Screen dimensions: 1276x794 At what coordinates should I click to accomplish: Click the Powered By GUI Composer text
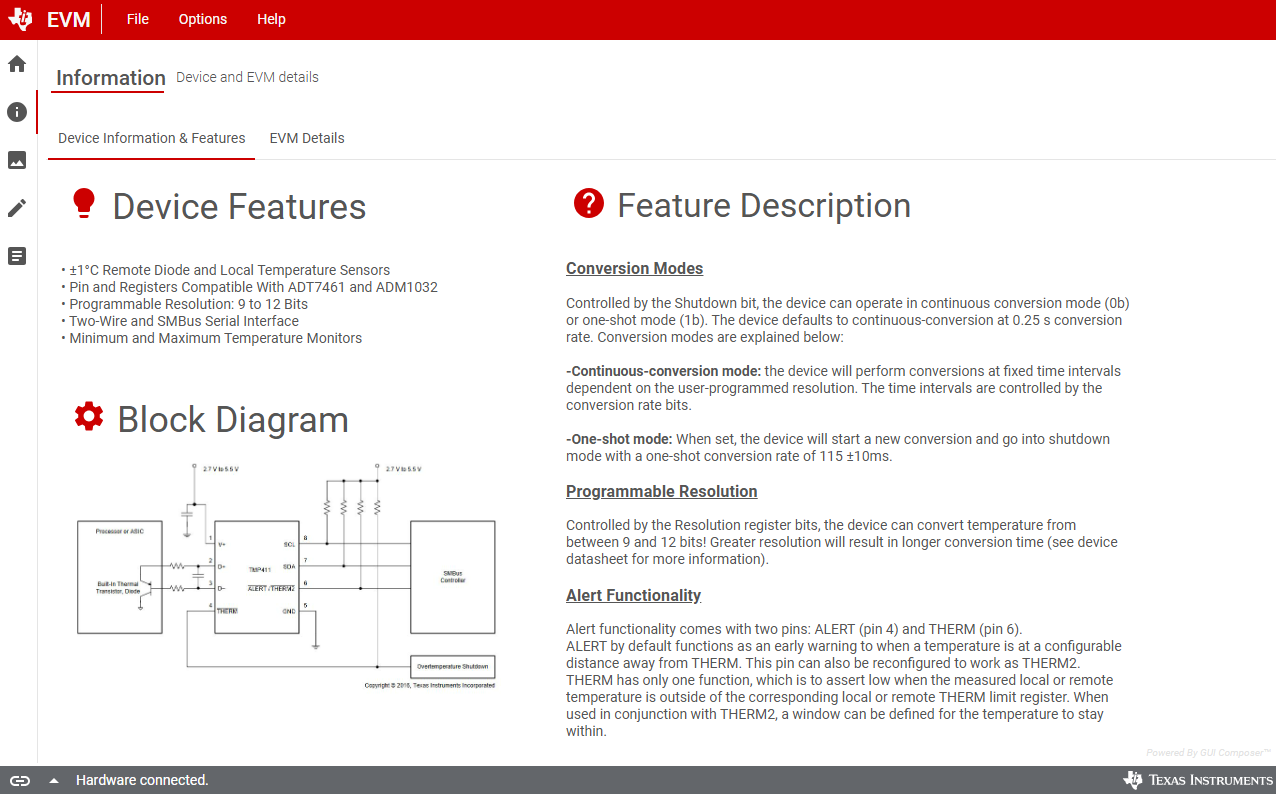click(1208, 752)
